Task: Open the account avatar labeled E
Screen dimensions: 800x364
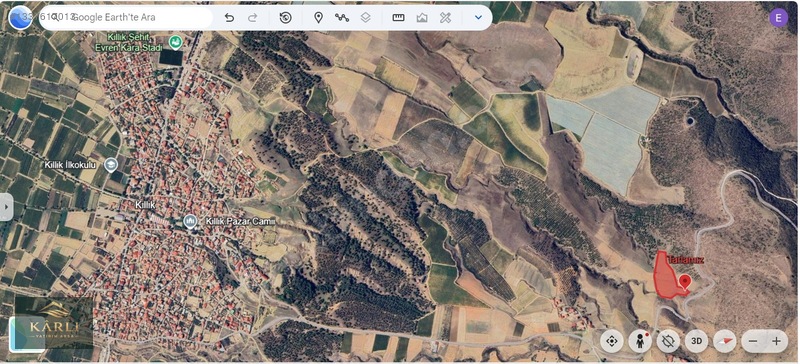Action: pyautogui.click(x=778, y=18)
